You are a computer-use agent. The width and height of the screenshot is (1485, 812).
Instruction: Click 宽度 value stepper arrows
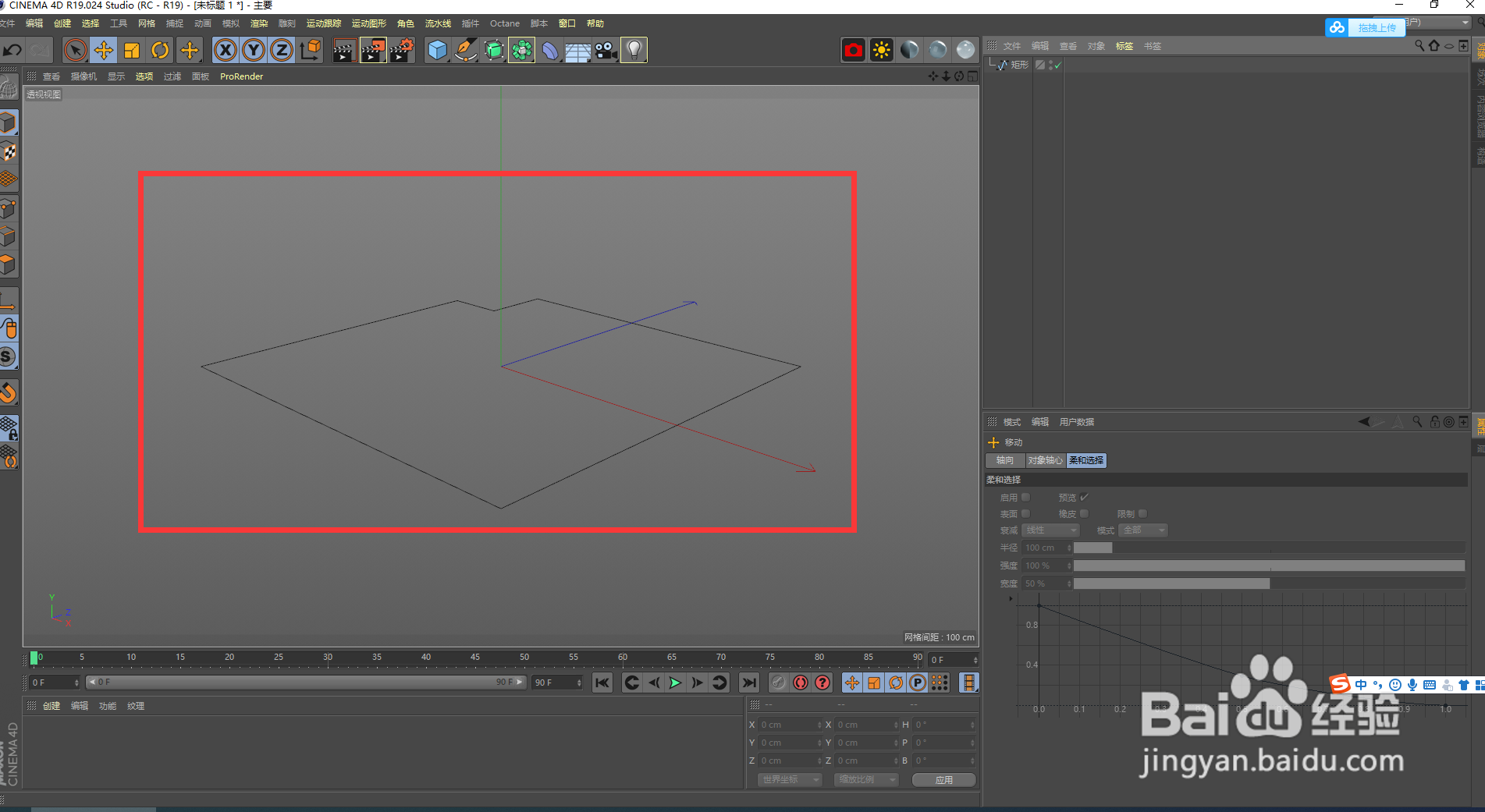pos(1069,583)
